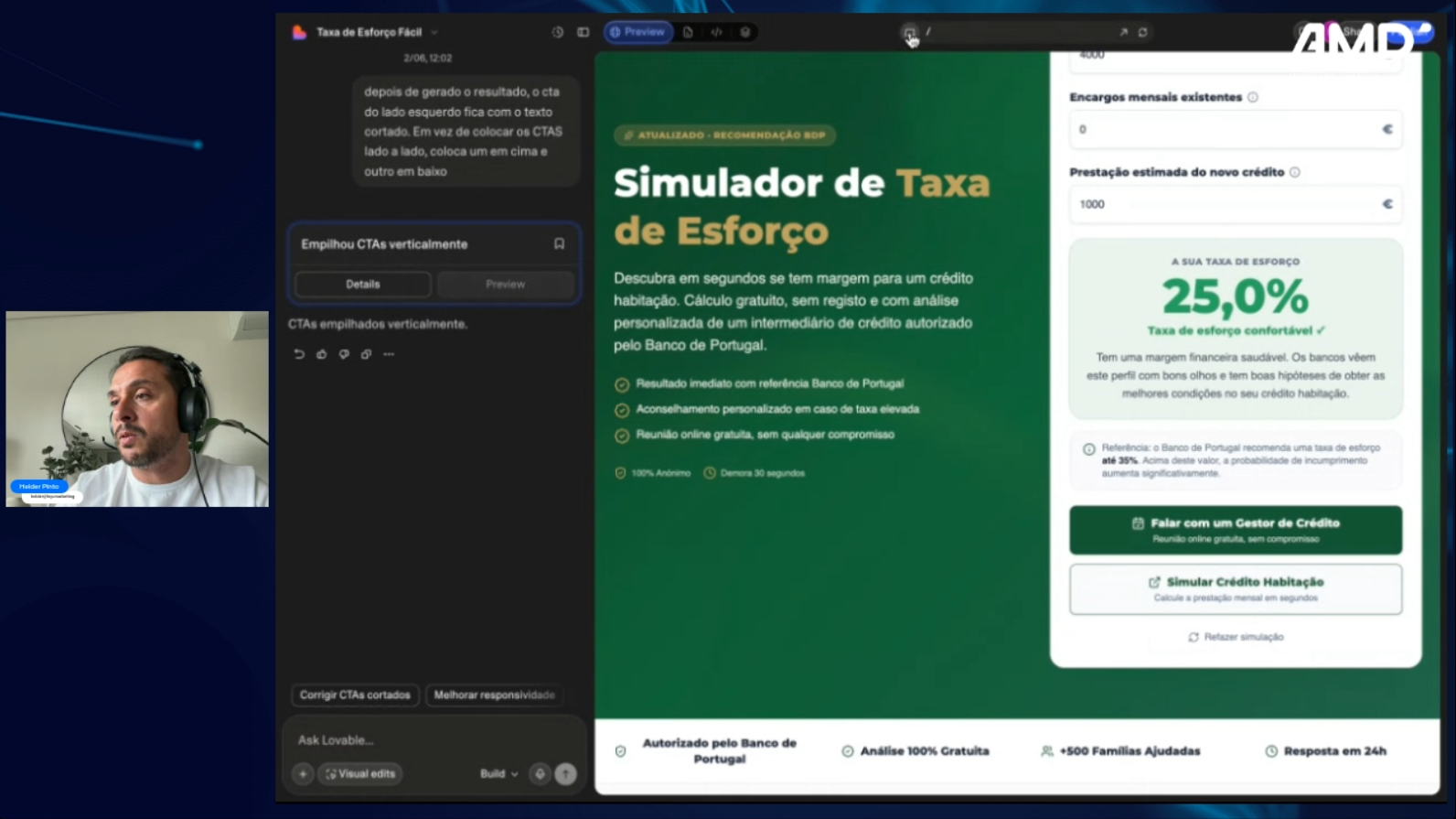Viewport: 1456px width, 819px height.
Task: Click the CTAs empilhados verticalmente reply text
Action: point(378,324)
